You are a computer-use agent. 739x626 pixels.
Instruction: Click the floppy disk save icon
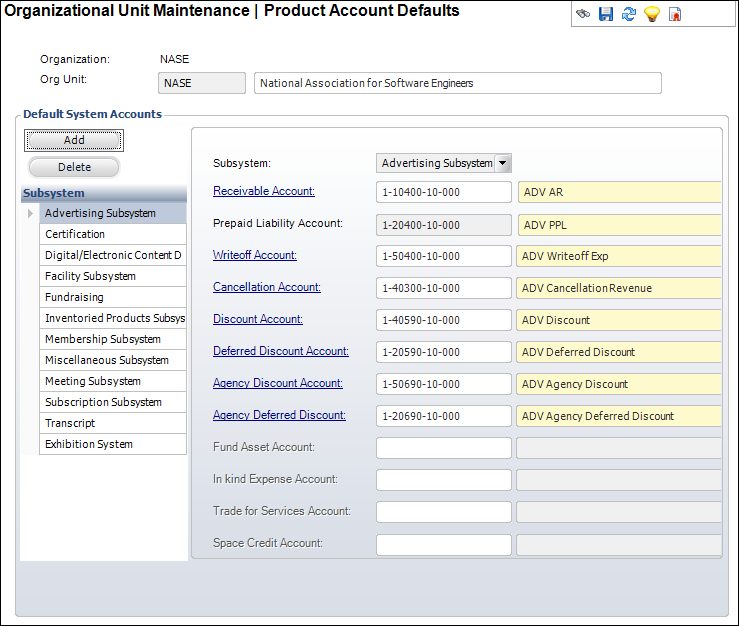[606, 15]
